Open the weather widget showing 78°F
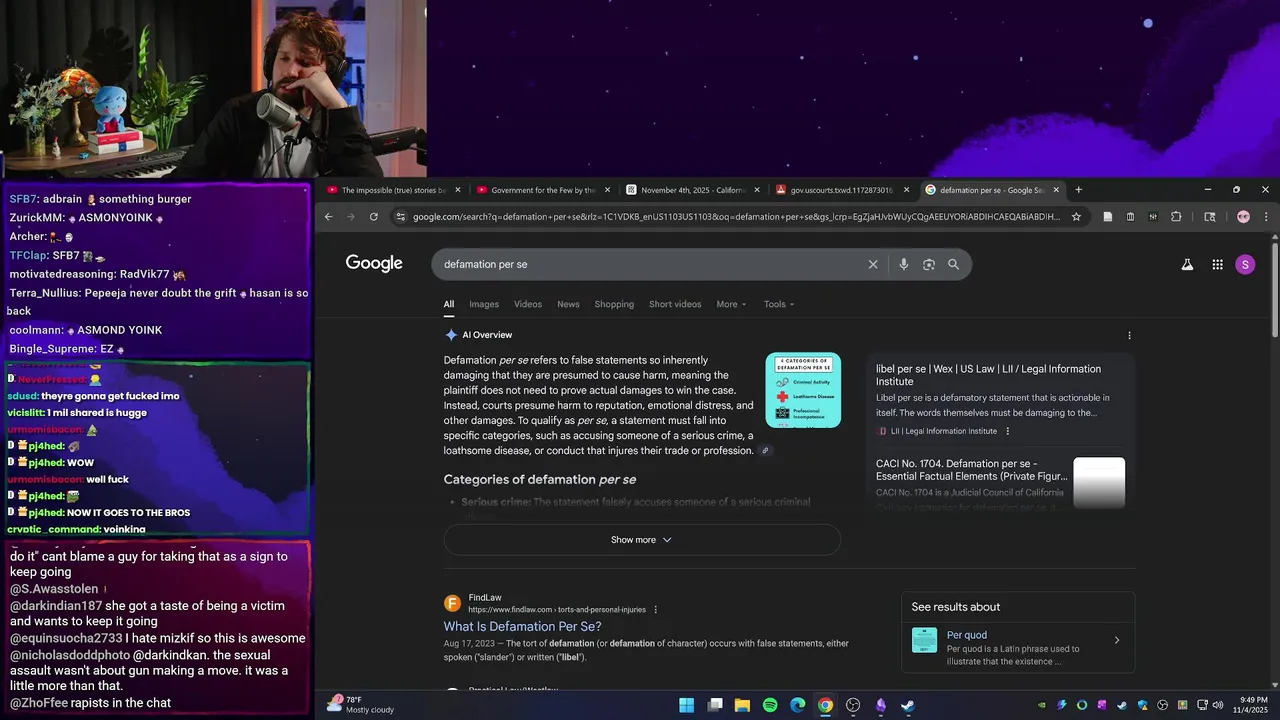1280x720 pixels. click(x=360, y=705)
